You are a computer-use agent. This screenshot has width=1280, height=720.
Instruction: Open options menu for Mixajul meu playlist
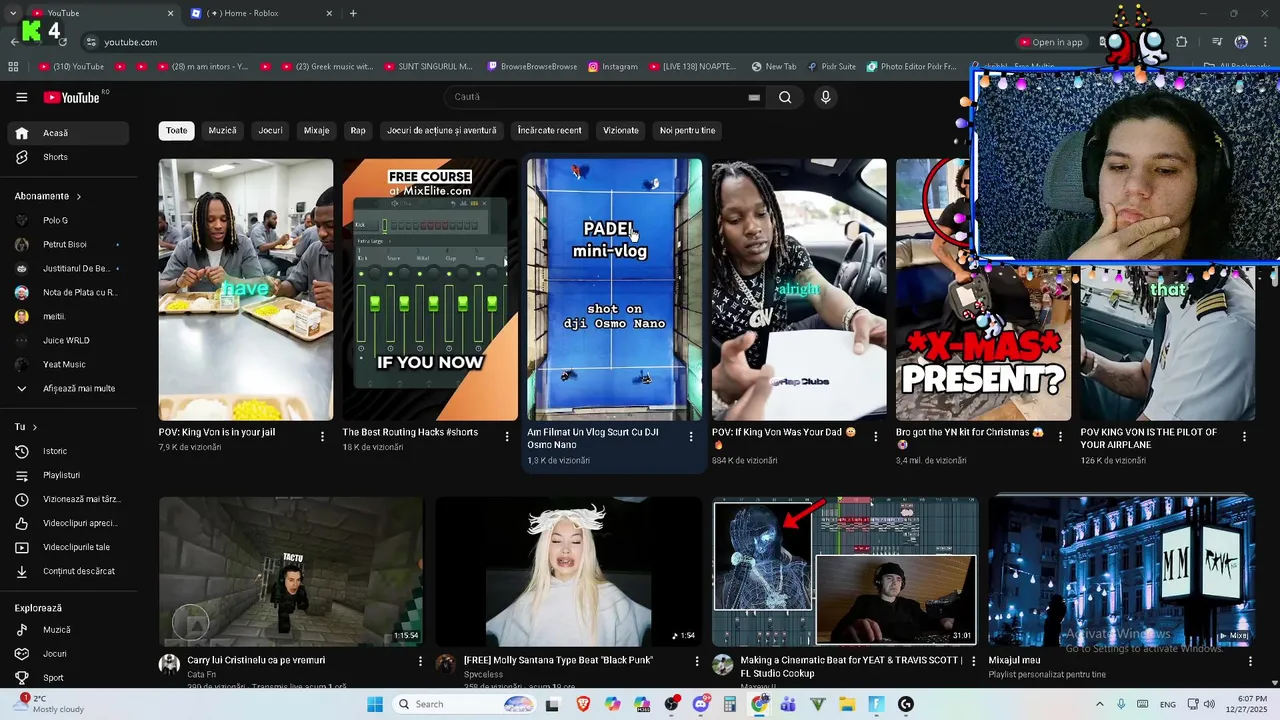tap(1250, 661)
